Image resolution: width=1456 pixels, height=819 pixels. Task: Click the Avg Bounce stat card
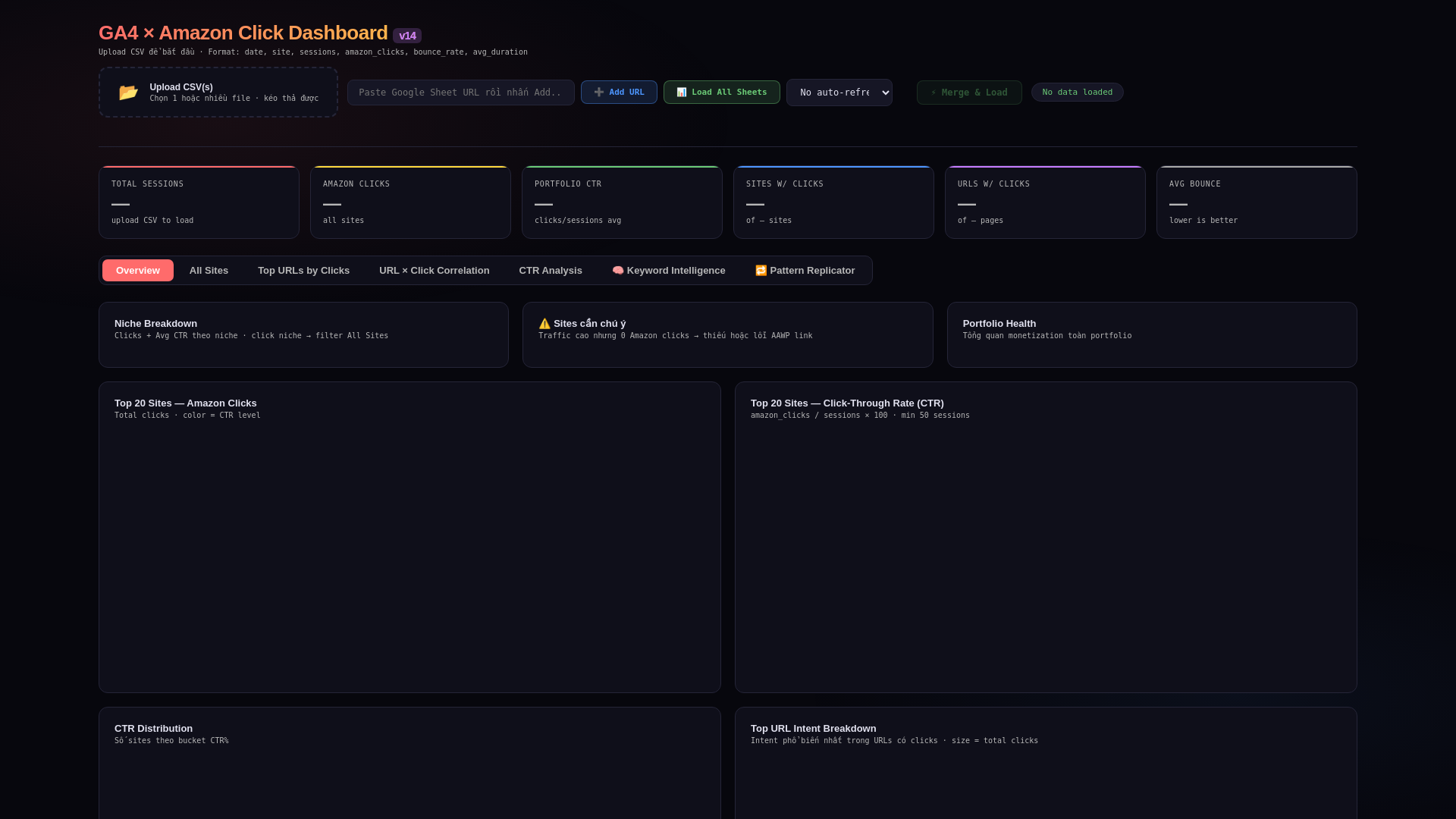pos(1257,202)
